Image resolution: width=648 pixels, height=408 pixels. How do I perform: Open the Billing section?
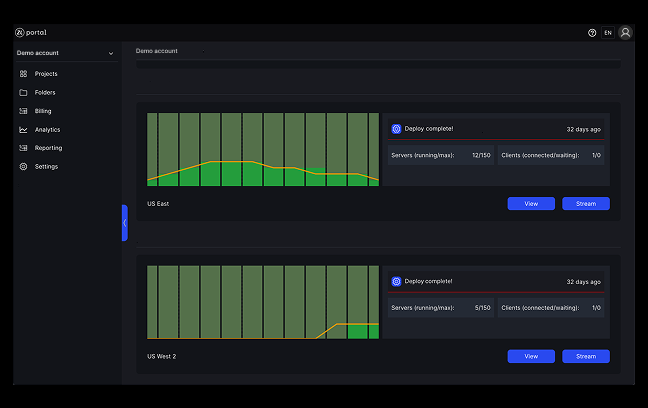coord(43,111)
